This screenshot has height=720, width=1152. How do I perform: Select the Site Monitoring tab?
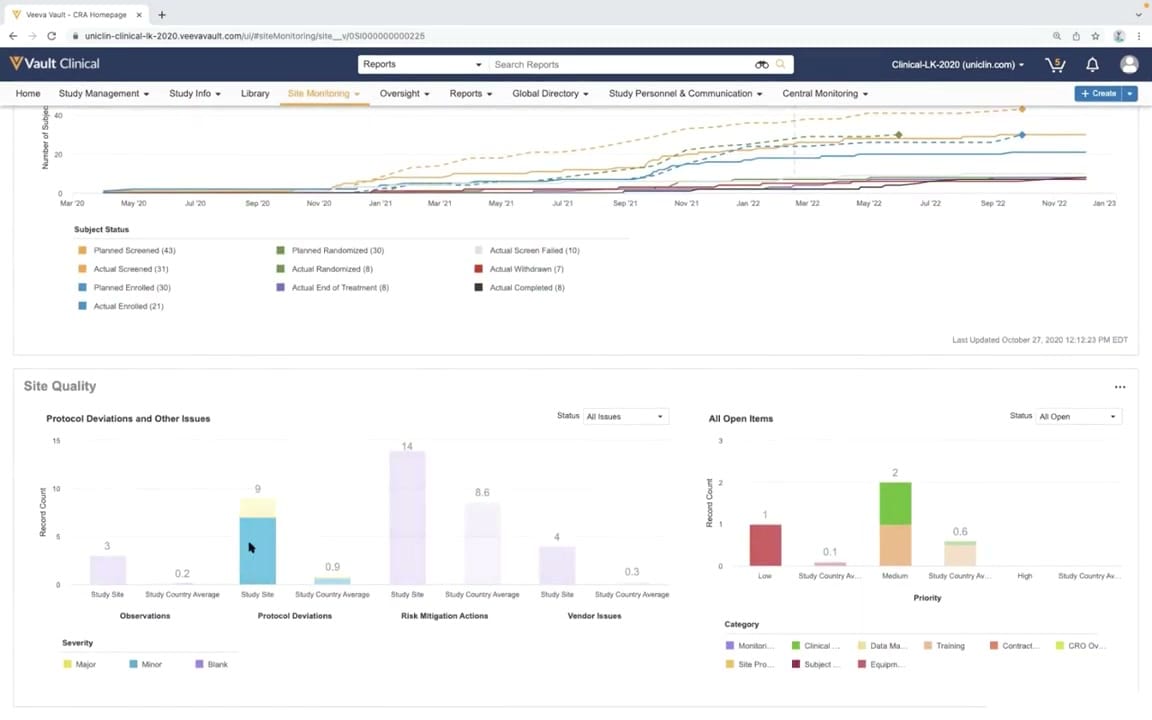click(323, 94)
